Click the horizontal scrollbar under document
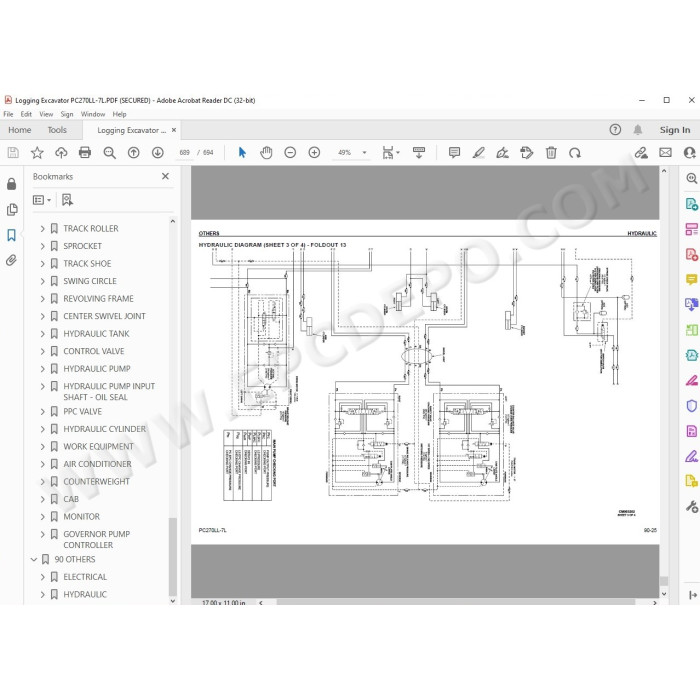 coord(455,602)
